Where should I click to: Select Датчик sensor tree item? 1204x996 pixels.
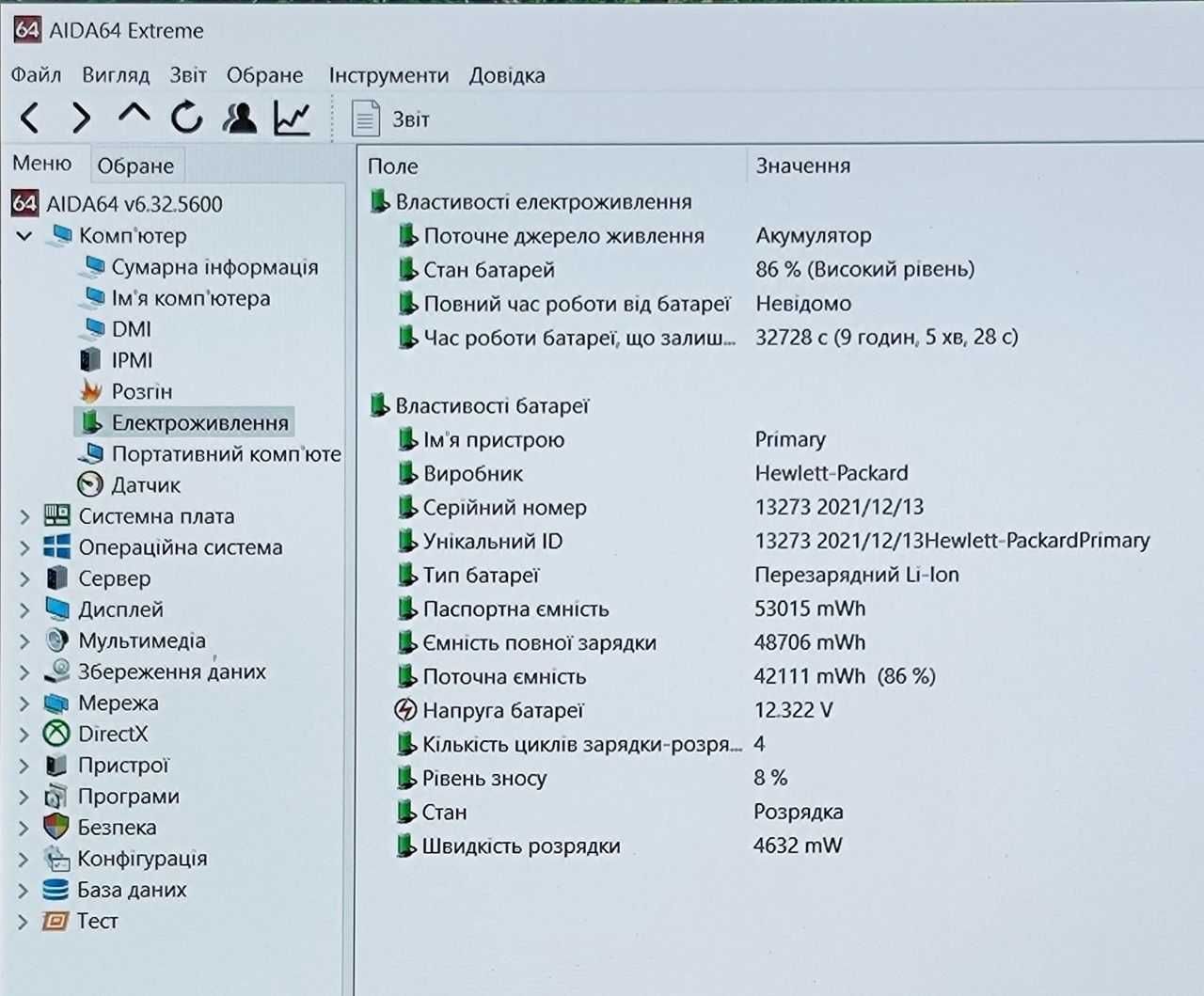tap(129, 484)
